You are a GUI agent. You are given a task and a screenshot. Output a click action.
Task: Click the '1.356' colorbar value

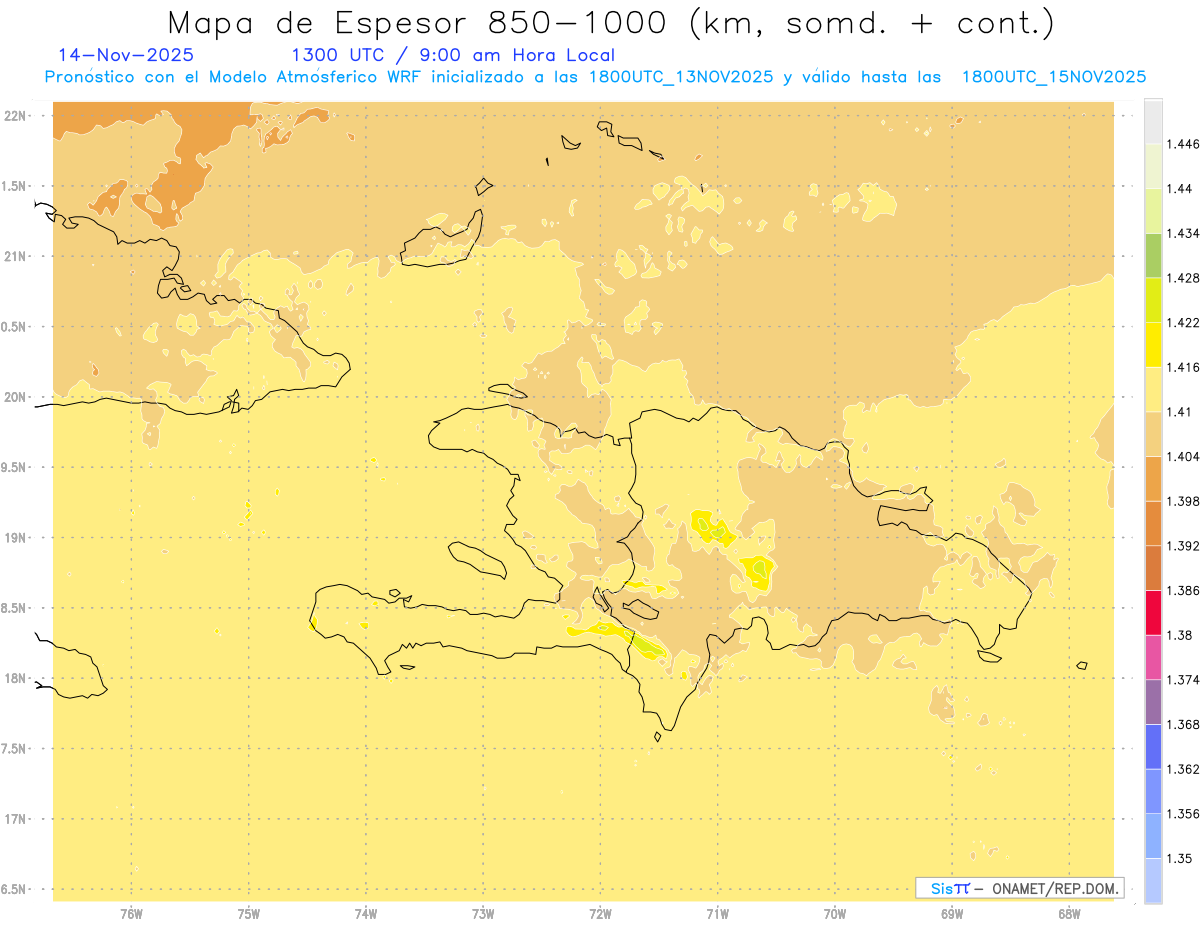point(1185,814)
